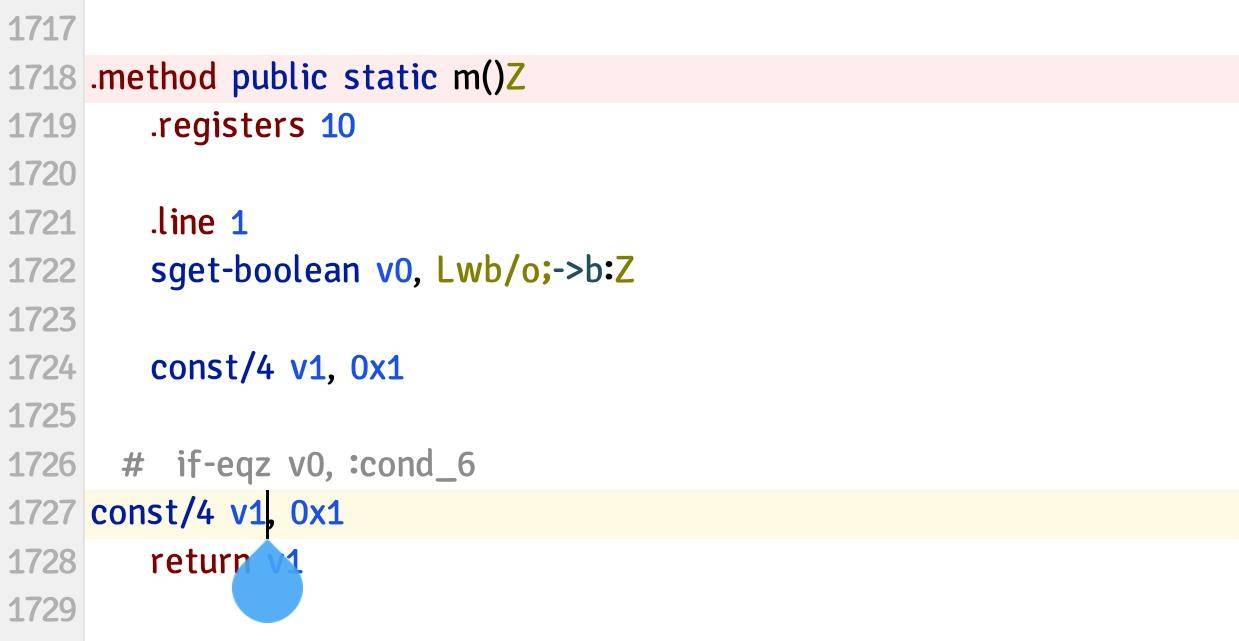Click 0x1 on line 1727
The height and width of the screenshot is (641, 1239).
point(317,514)
